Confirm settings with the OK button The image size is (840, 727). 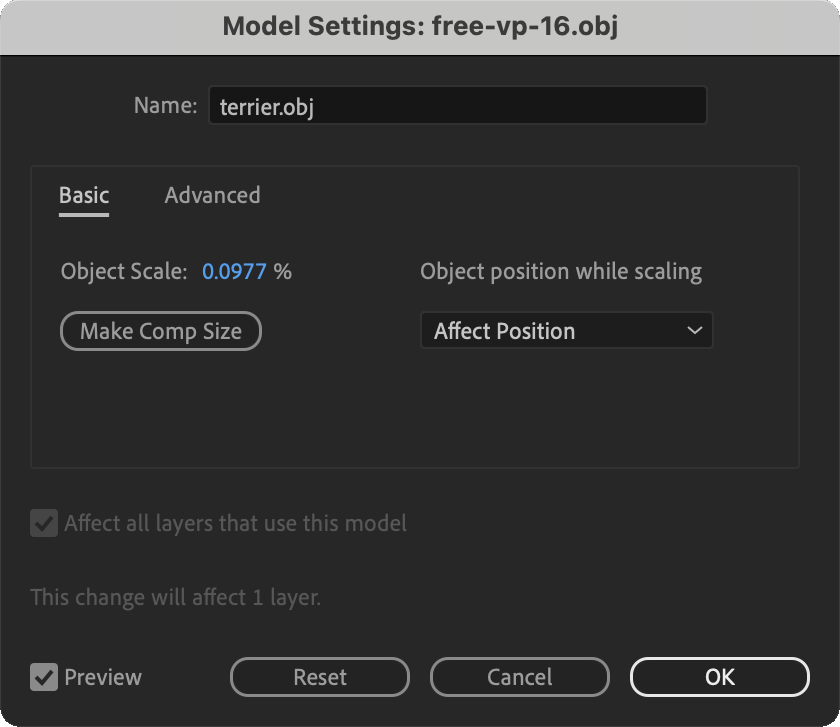coord(719,677)
